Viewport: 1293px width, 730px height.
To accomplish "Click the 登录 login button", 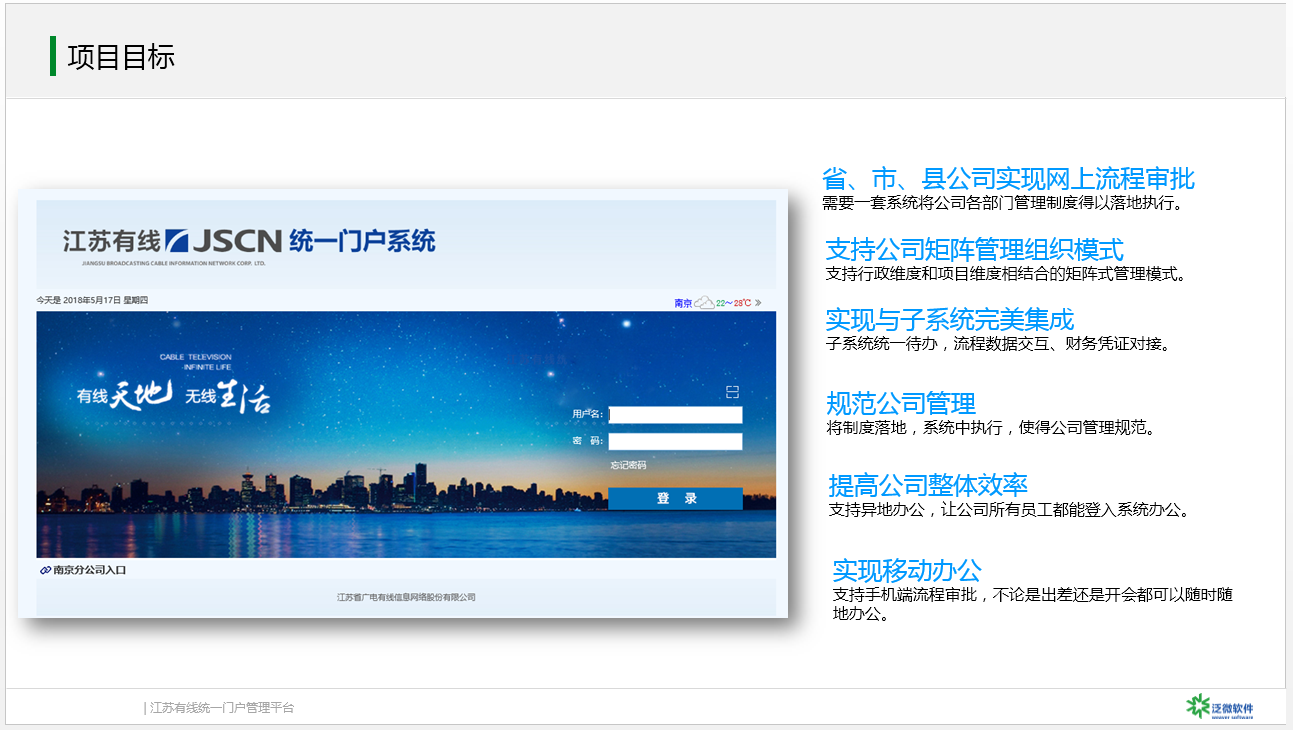I will (675, 498).
